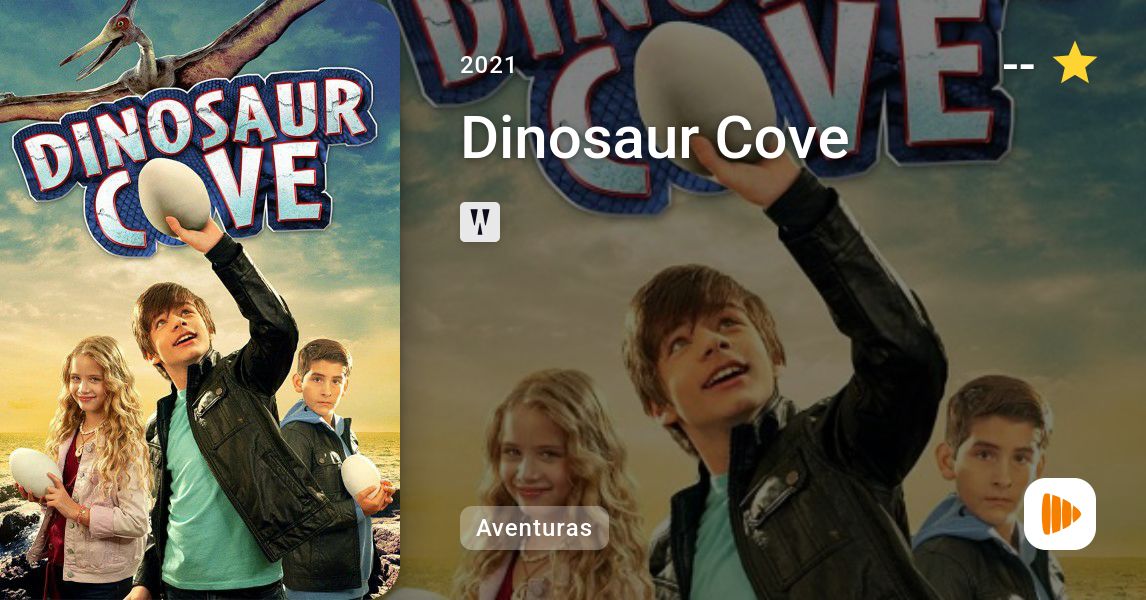Click the egg held by the poster's blonde girl
Image resolution: width=1146 pixels, height=600 pixels.
coord(34,471)
